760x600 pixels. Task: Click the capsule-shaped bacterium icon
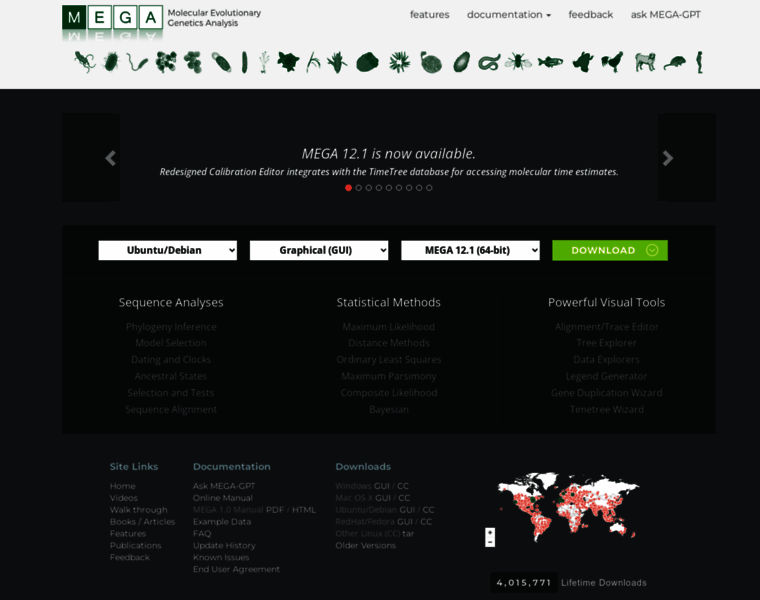pyautogui.click(x=221, y=62)
